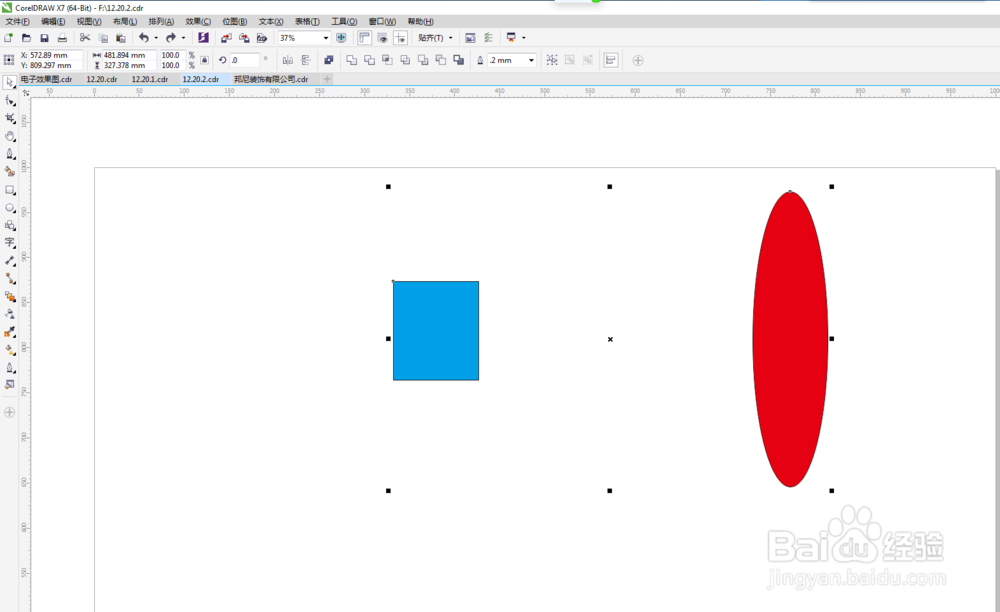Switch to the 12.20.1.cdr tab

(150, 79)
